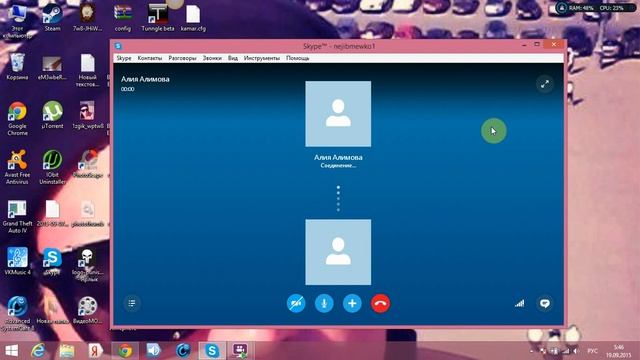Select the Grand Theft Auto IV shortcut
The height and width of the screenshot is (360, 640).
[17, 216]
